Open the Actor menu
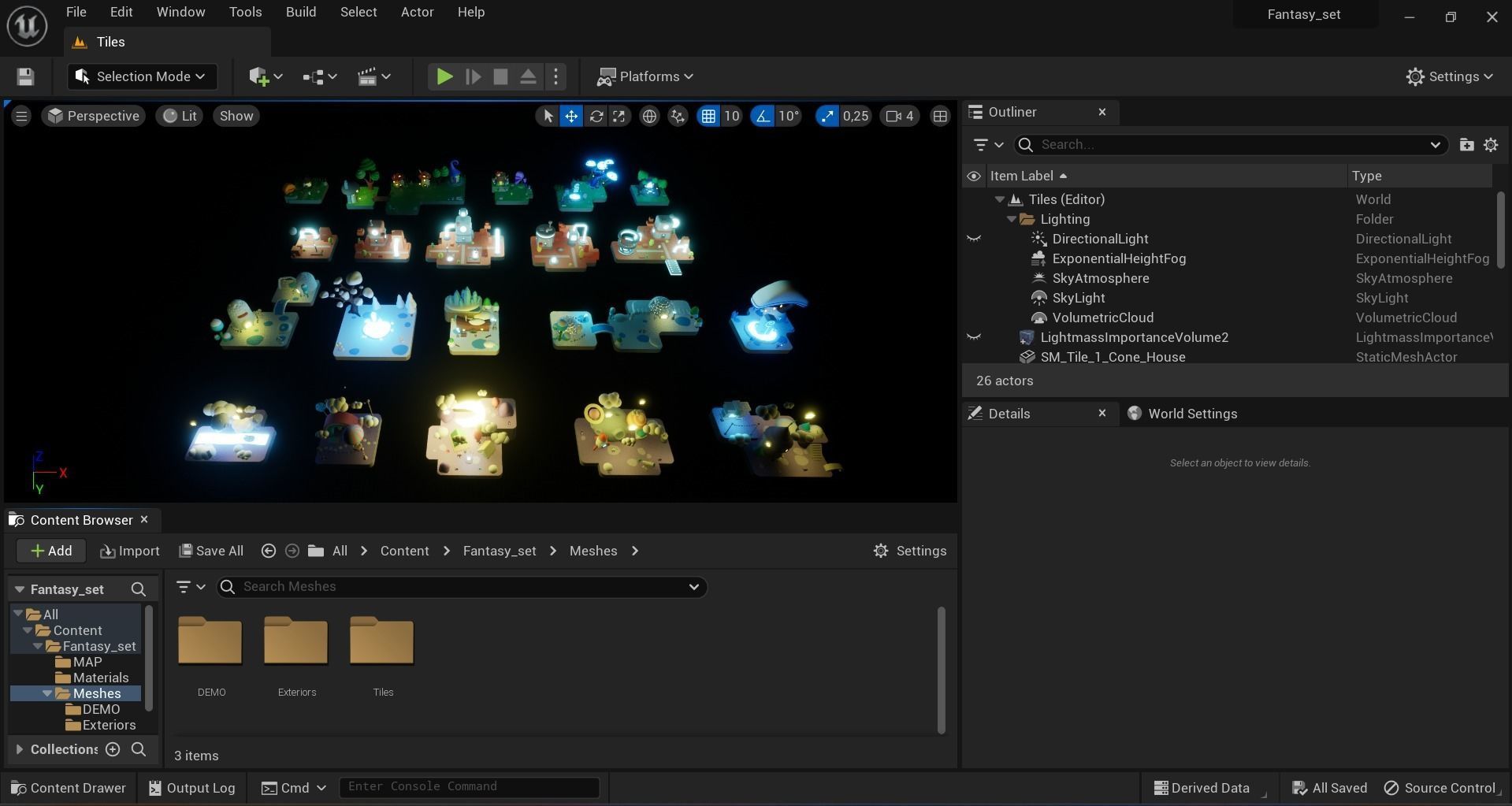This screenshot has height=806, width=1512. click(418, 12)
